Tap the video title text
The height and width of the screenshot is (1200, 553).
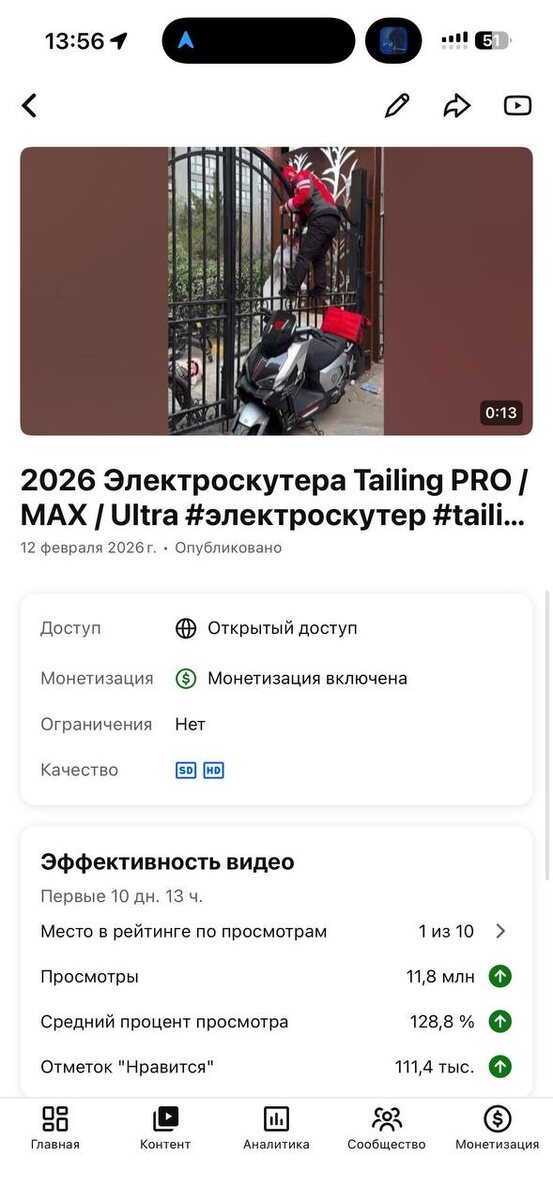pos(273,497)
